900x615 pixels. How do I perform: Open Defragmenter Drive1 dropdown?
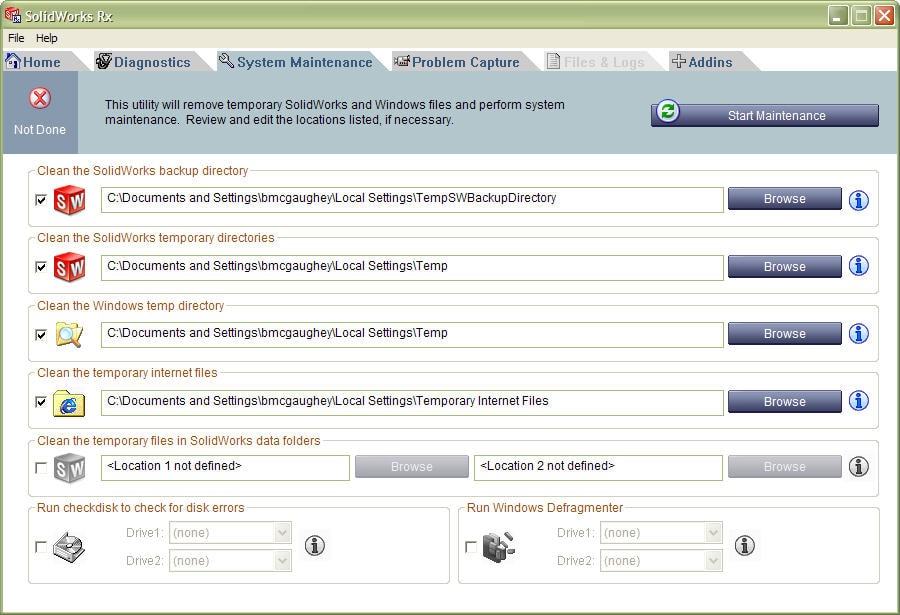pos(661,533)
